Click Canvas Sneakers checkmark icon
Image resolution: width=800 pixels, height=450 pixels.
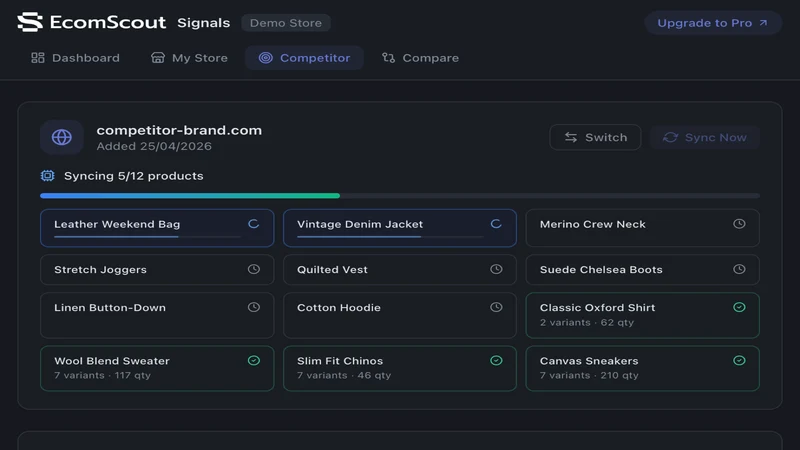coord(739,360)
